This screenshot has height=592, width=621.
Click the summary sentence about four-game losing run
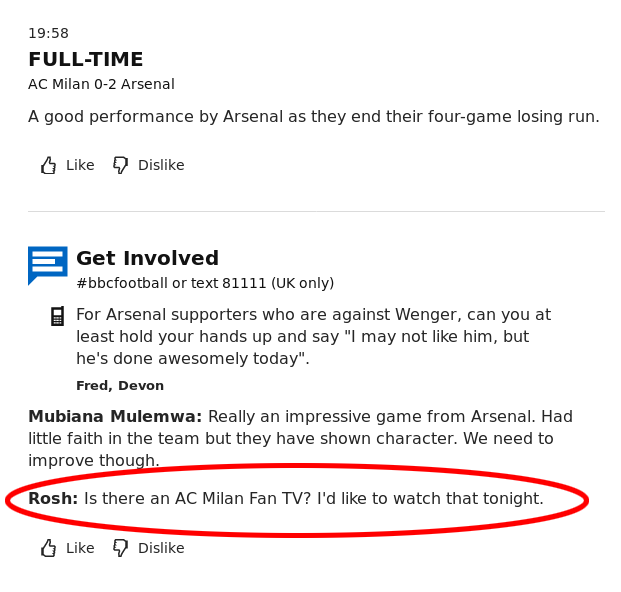[314, 117]
